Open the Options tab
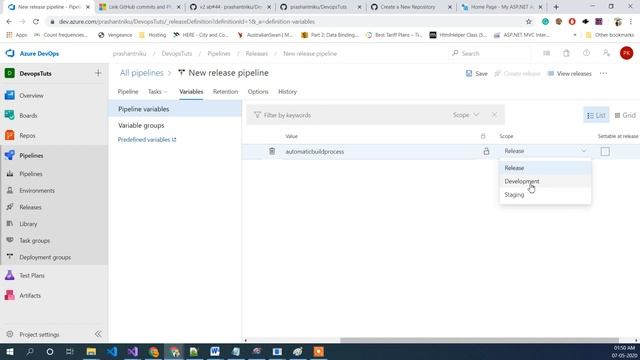Viewport: 640px width, 360px height. pos(258,92)
